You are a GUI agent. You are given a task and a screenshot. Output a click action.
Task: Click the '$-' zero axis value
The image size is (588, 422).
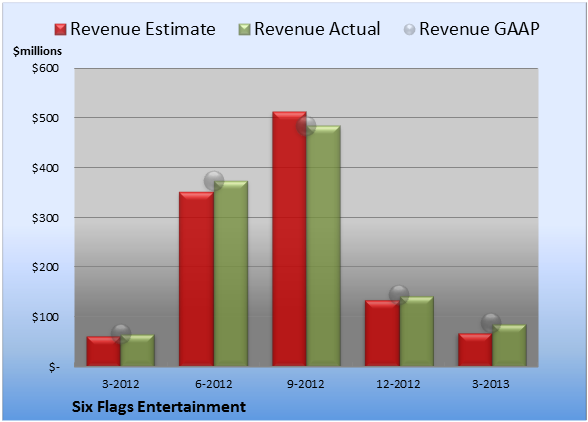[54, 367]
